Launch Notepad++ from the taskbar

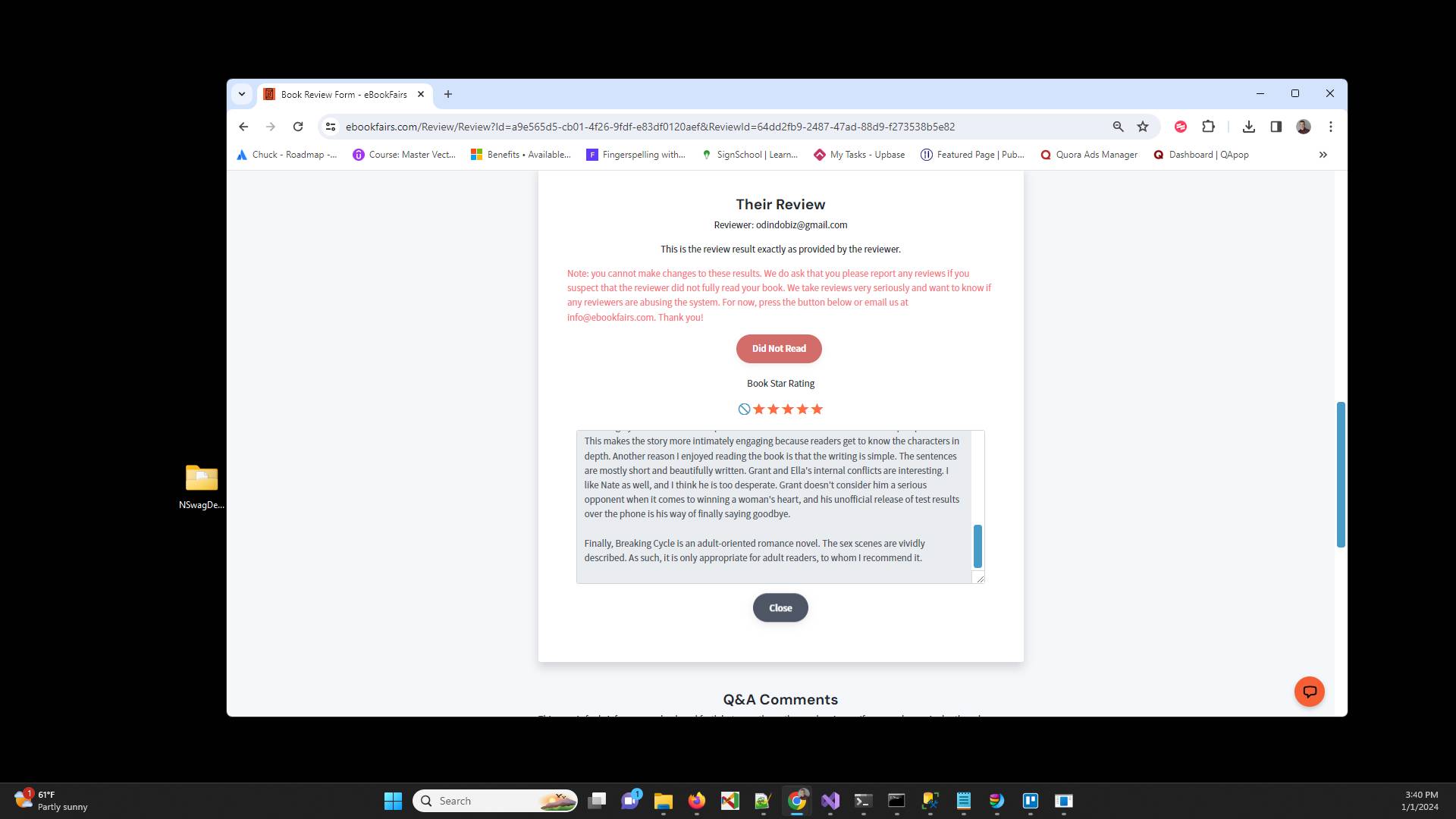762,801
